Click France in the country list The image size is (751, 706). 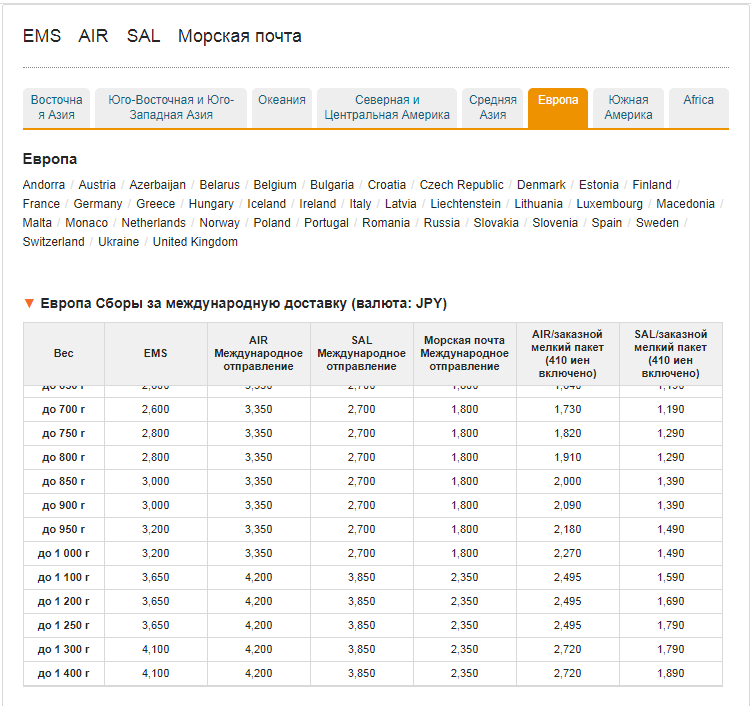click(x=41, y=204)
